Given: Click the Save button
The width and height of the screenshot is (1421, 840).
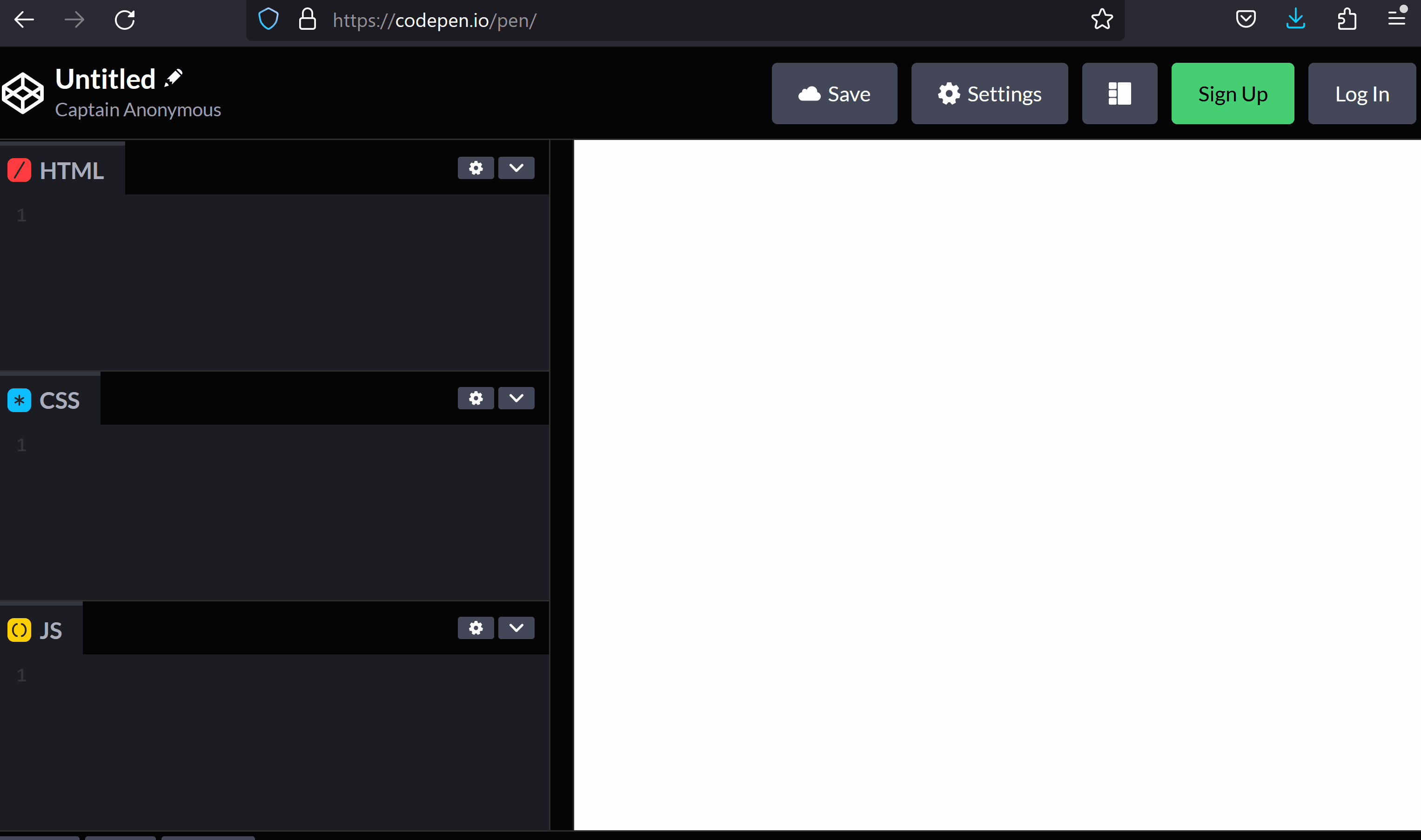Looking at the screenshot, I should pos(834,93).
